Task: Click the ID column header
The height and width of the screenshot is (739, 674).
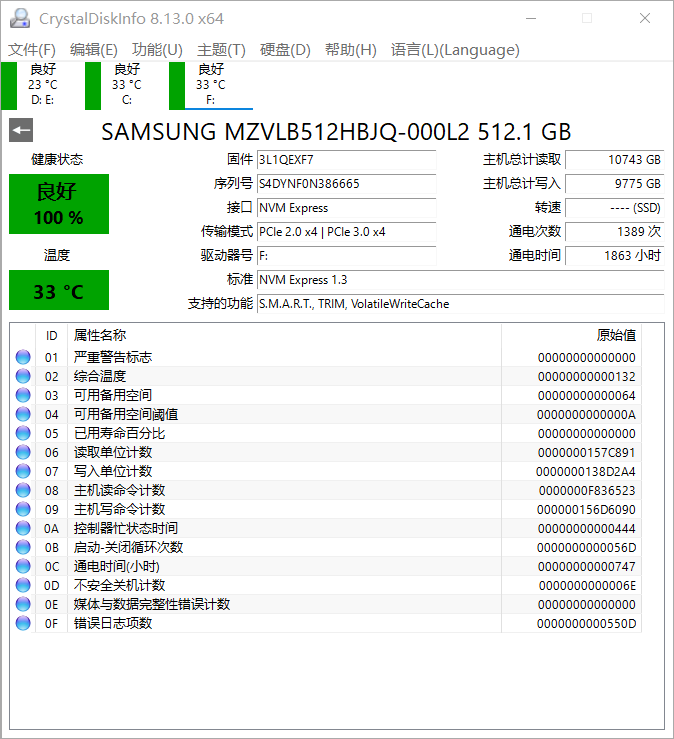Action: click(x=51, y=336)
